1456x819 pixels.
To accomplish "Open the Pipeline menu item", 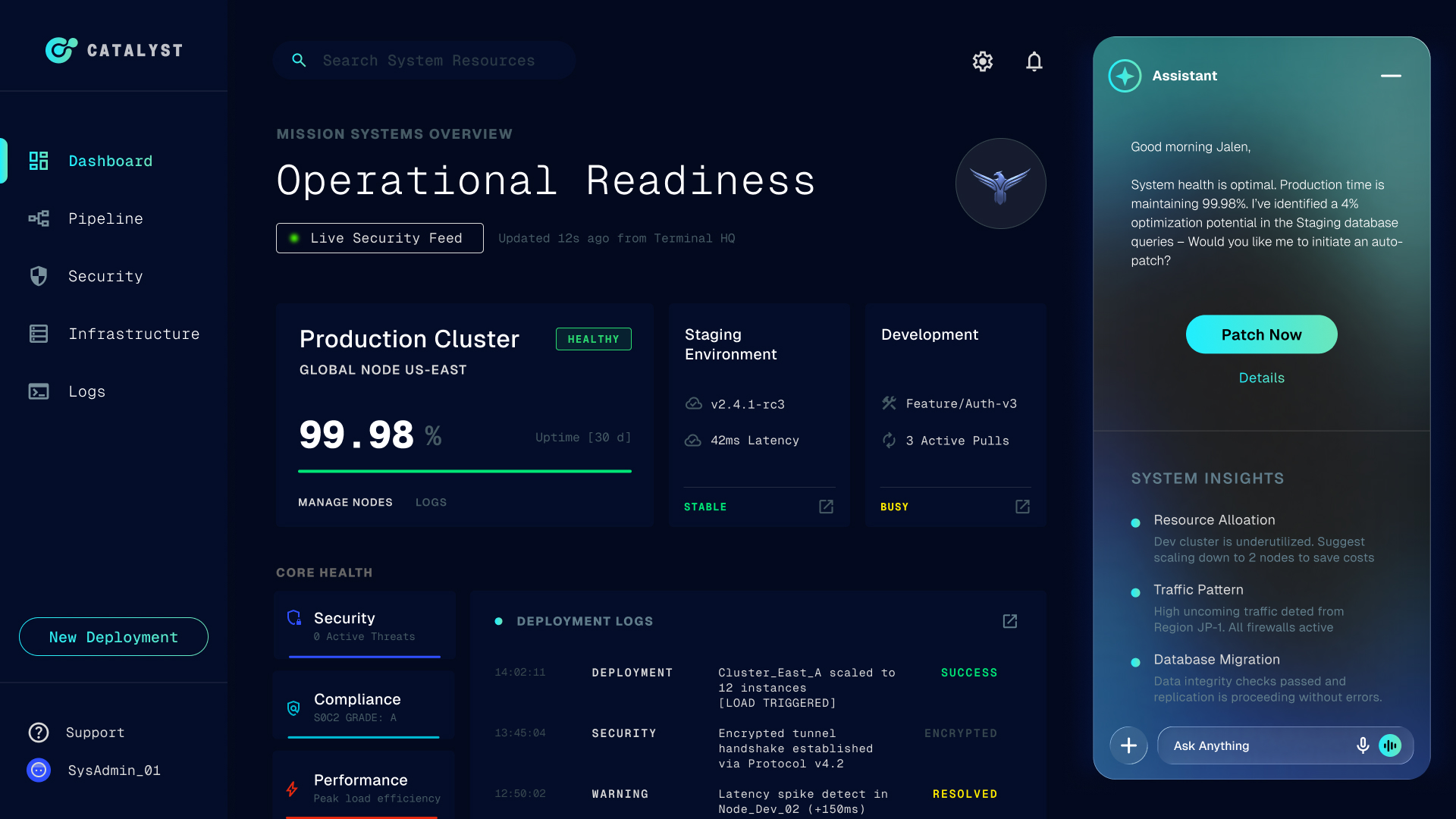I will click(105, 218).
